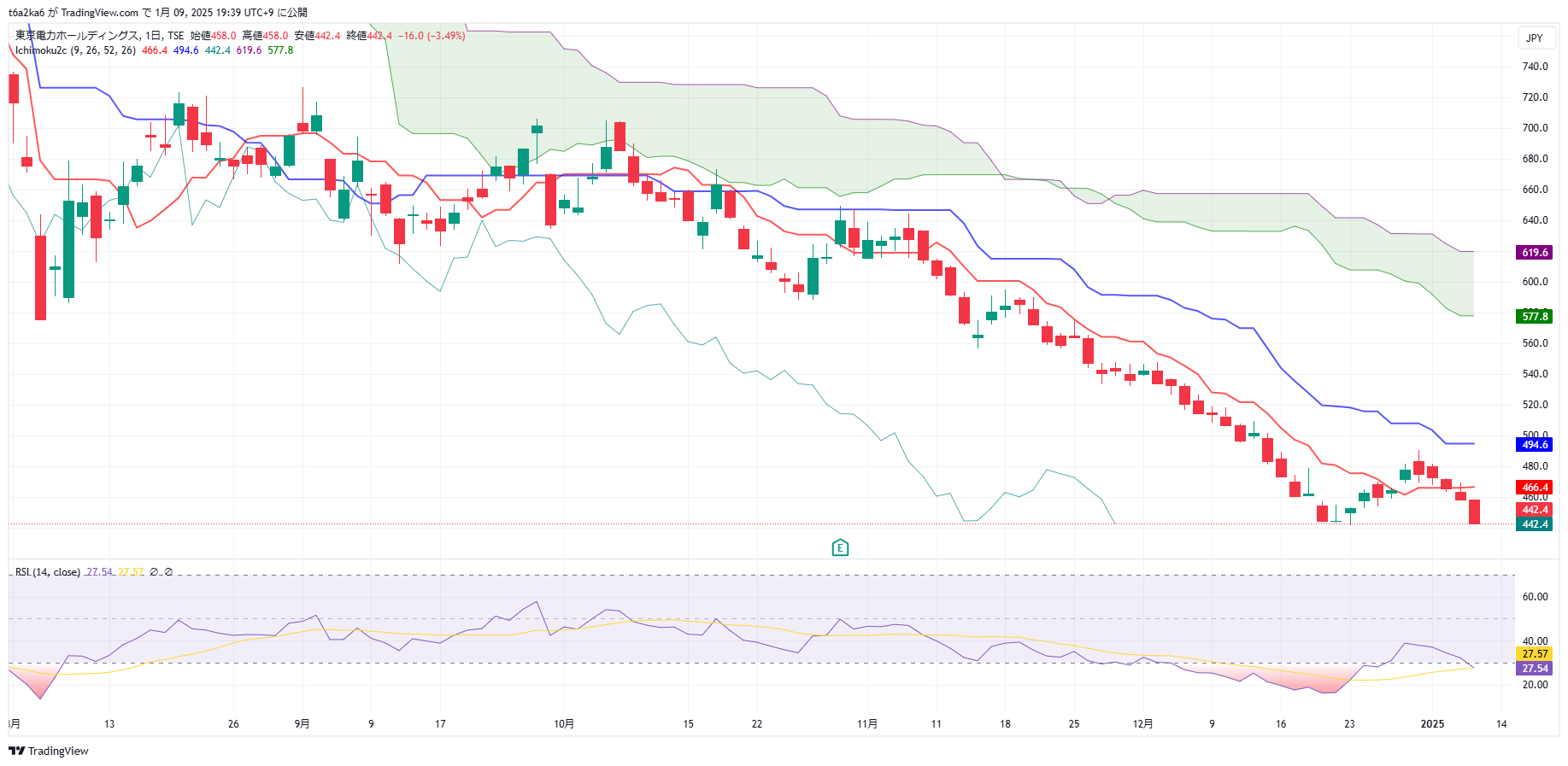This screenshot has height=766, width=1568.
Task: Click the teal 442.4 price axis tag
Action: (1534, 524)
